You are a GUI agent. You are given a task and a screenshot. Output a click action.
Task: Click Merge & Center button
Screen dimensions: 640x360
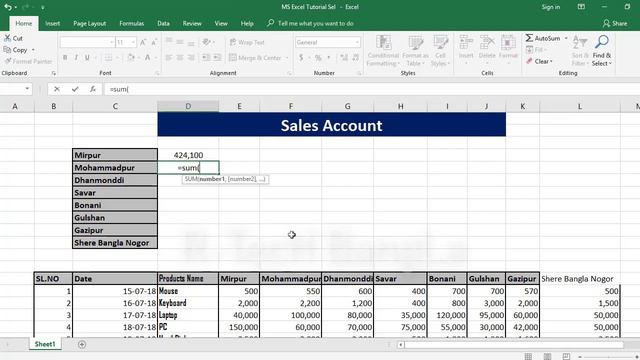point(255,58)
